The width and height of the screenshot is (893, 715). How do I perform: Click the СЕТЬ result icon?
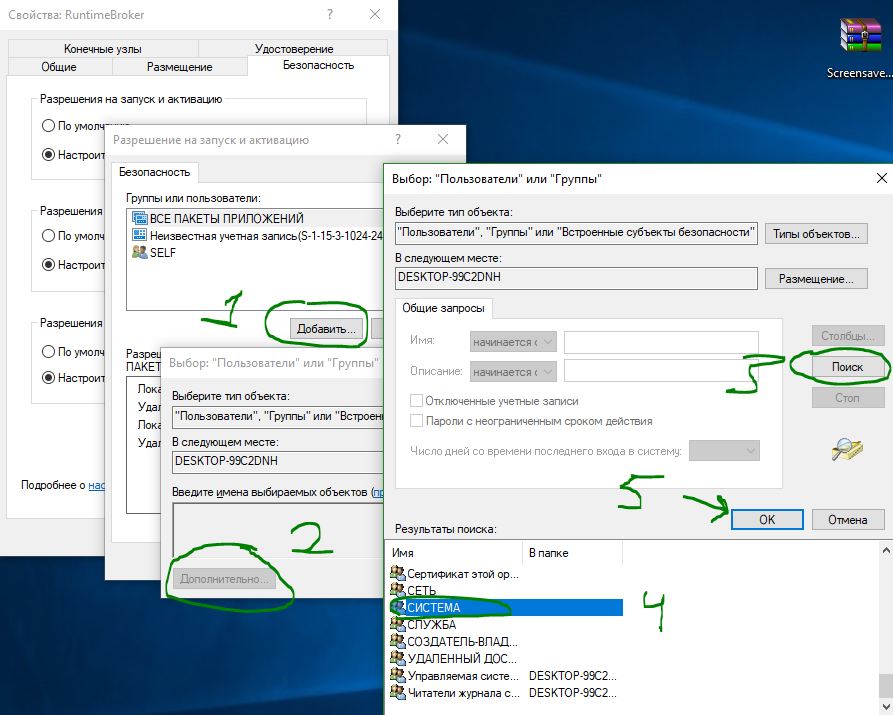[397, 590]
